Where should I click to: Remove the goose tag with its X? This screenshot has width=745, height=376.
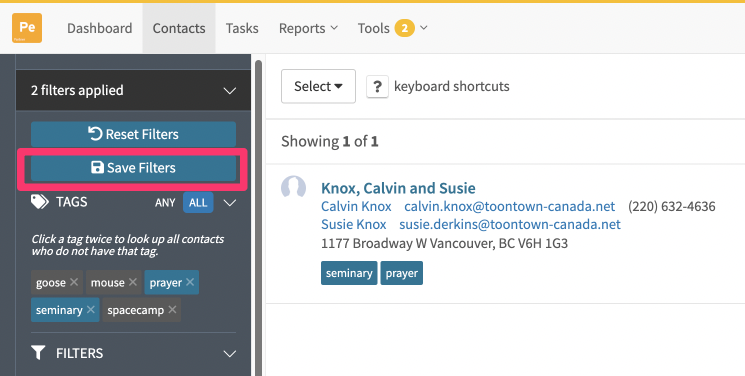(74, 282)
